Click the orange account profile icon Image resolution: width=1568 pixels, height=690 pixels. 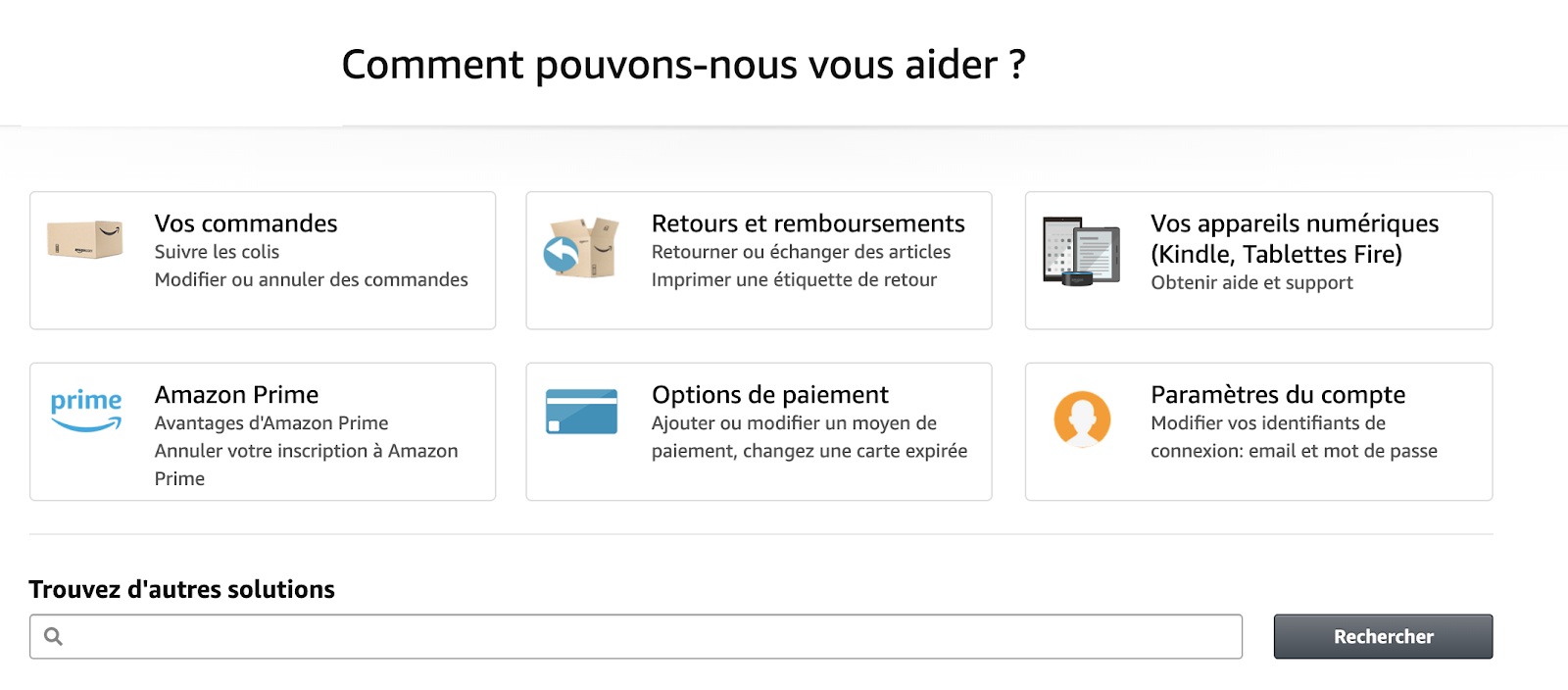[1082, 418]
